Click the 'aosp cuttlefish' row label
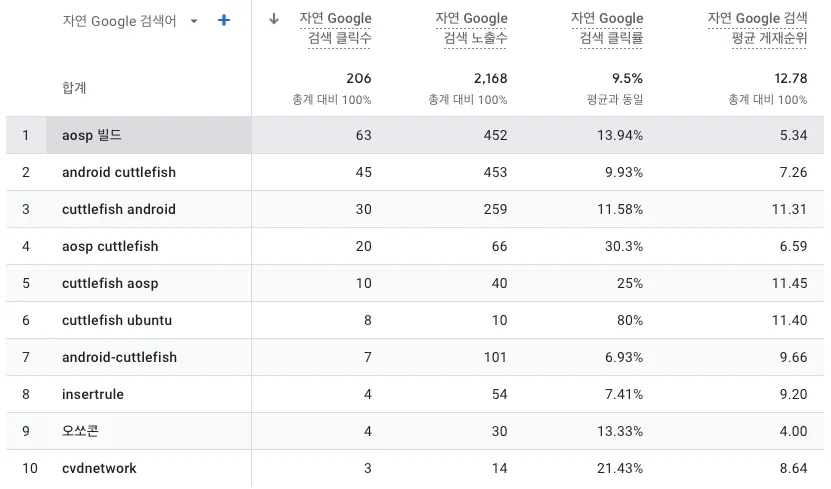 coord(110,246)
